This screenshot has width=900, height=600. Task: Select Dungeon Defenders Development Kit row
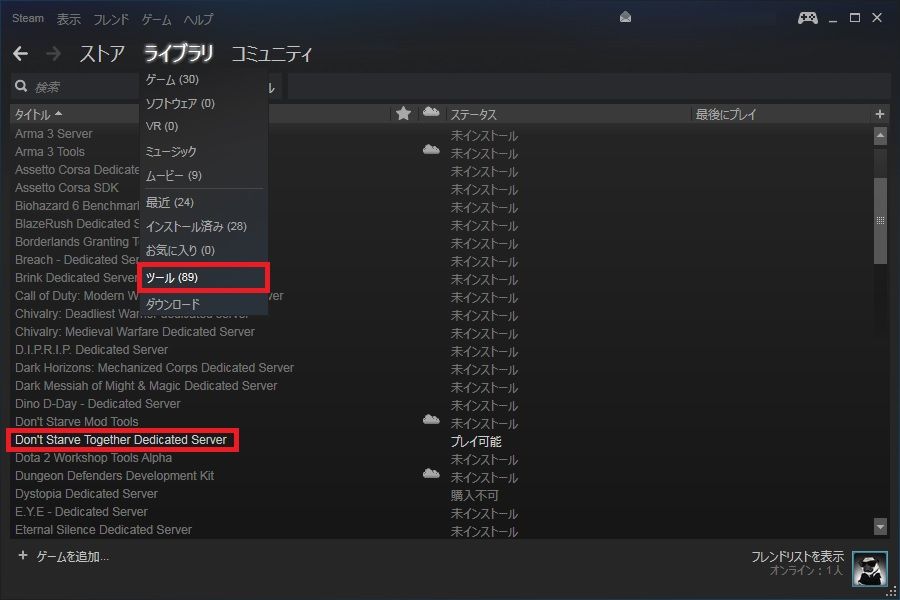[x=114, y=475]
